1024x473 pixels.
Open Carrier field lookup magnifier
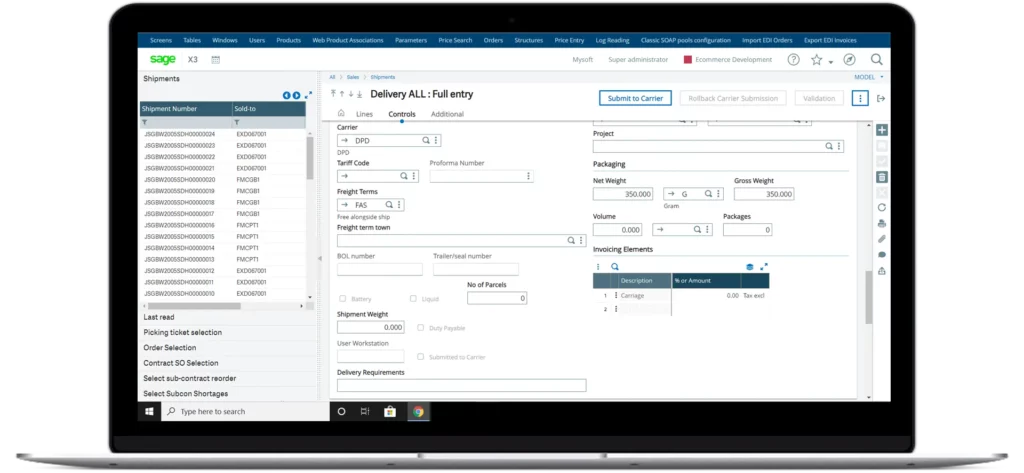426,140
